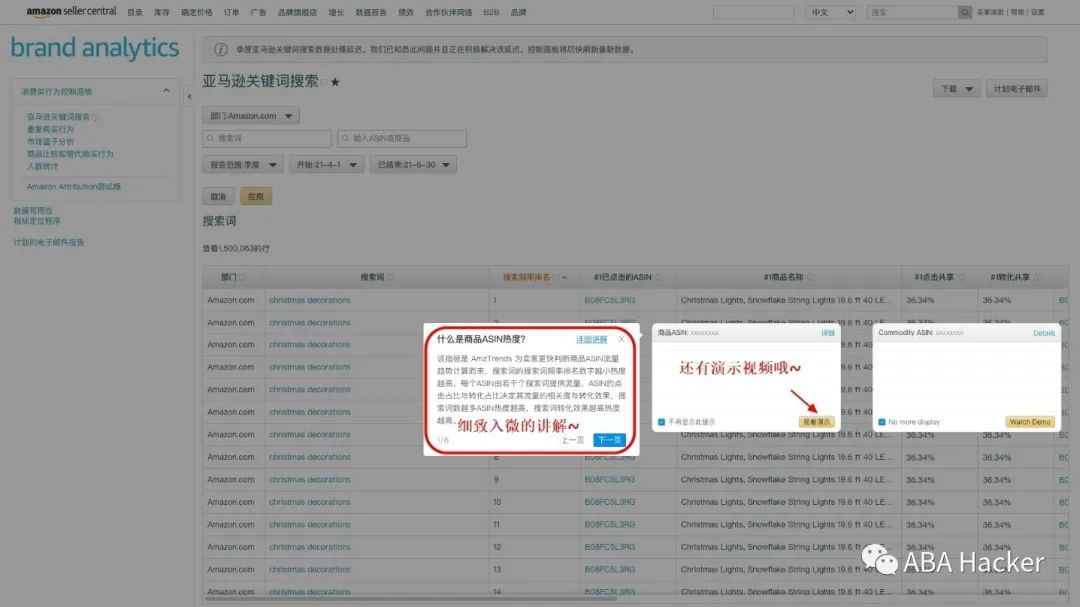
Task: Click 上一页 in the popup
Action: (x=572, y=440)
